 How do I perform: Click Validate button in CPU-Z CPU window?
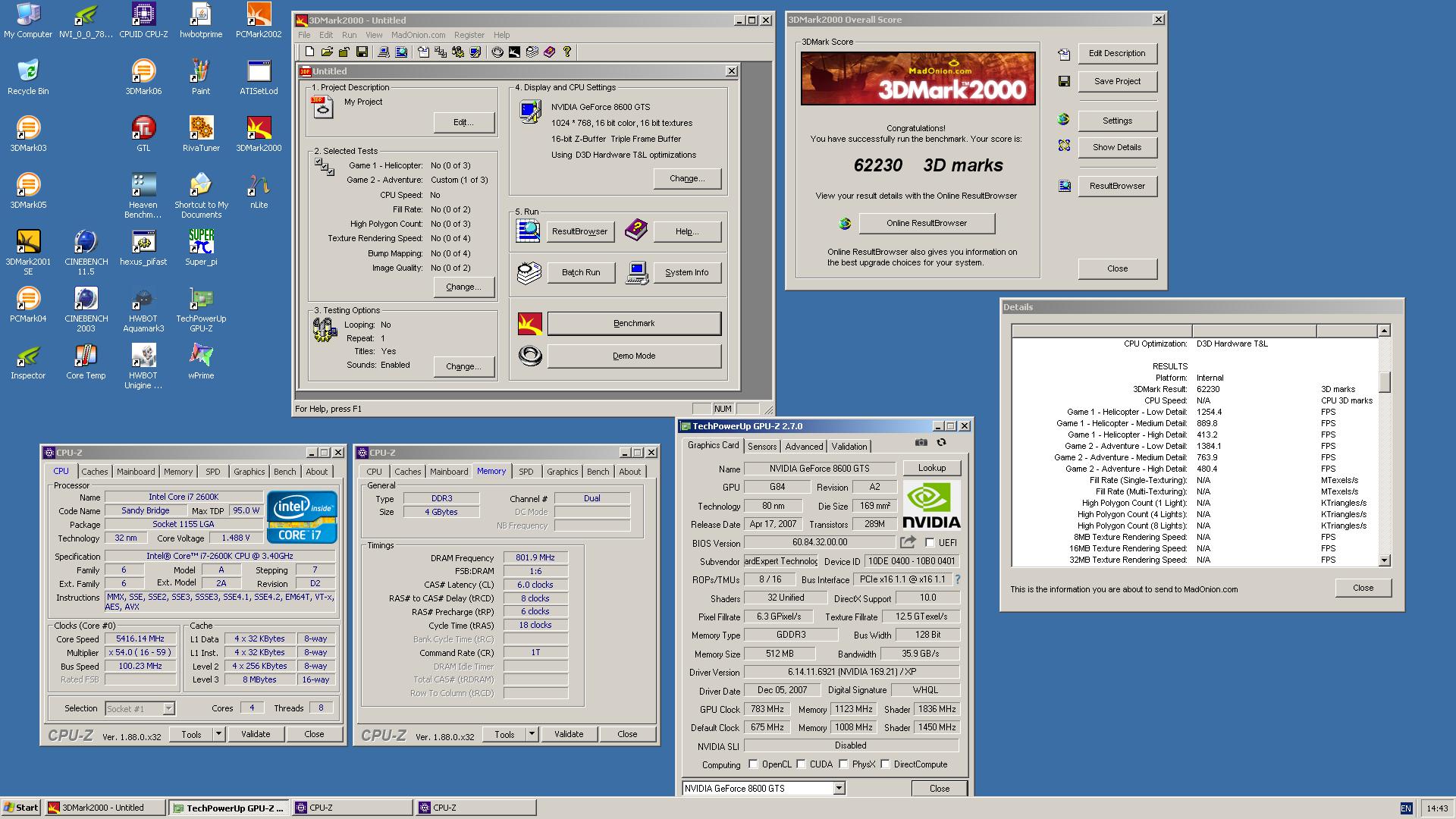(x=256, y=734)
